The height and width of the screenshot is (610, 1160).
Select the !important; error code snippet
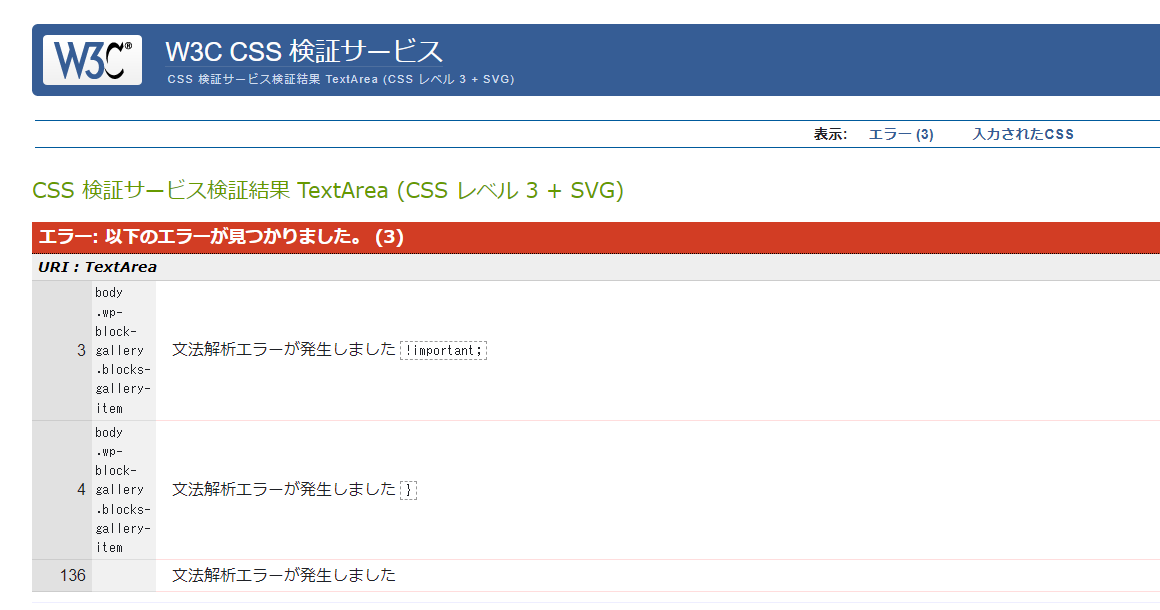tap(443, 350)
